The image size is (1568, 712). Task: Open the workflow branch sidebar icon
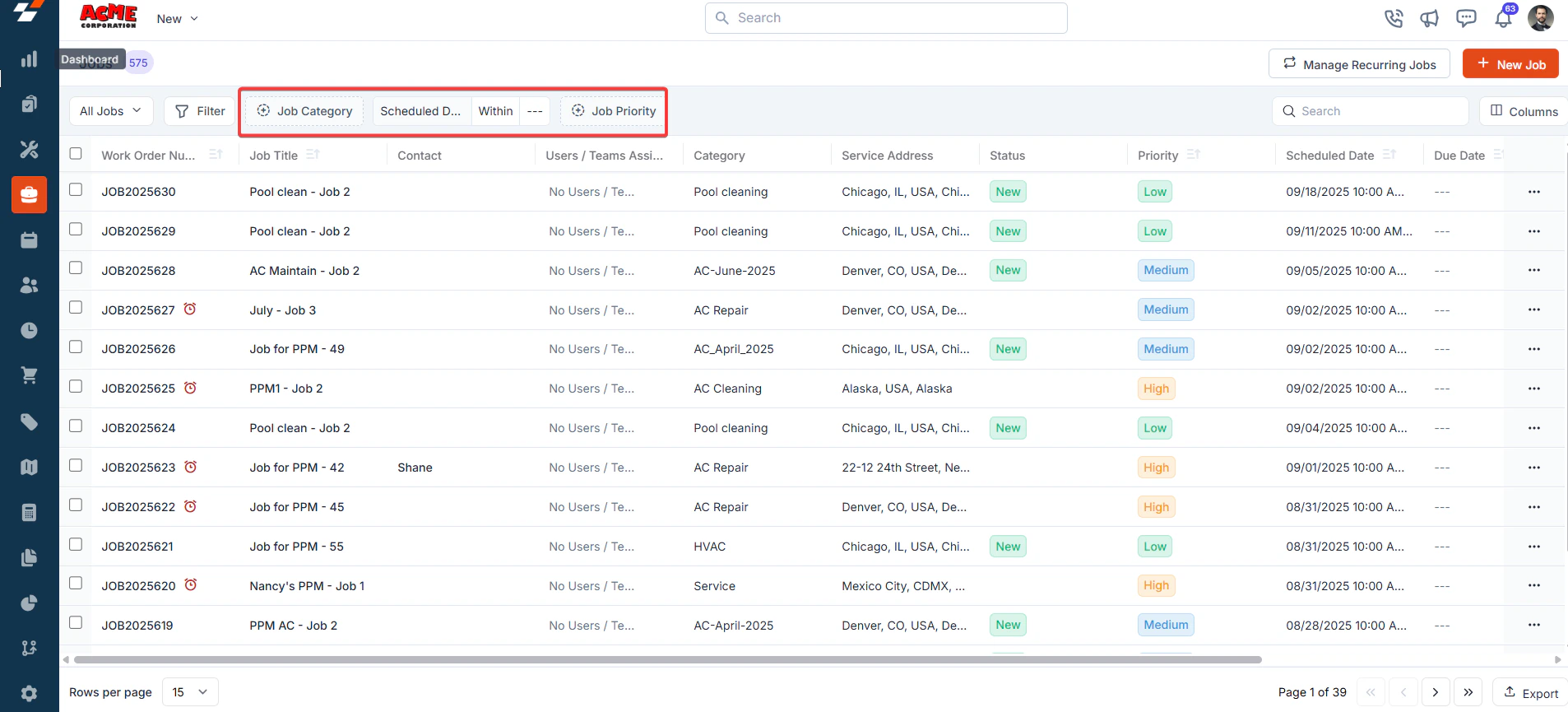point(29,648)
